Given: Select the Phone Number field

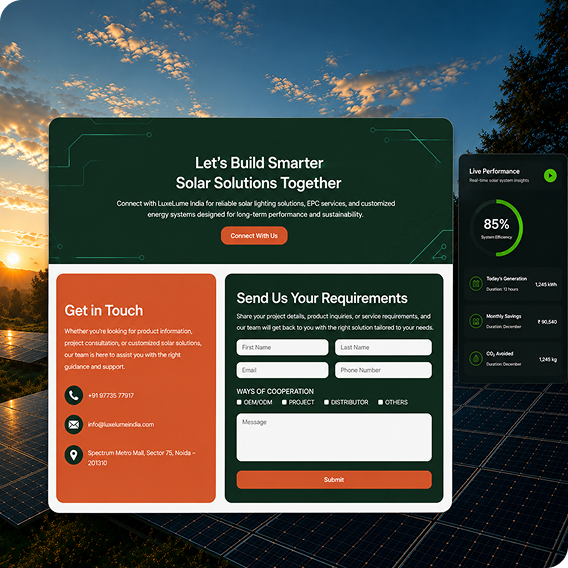Looking at the screenshot, I should [x=383, y=370].
